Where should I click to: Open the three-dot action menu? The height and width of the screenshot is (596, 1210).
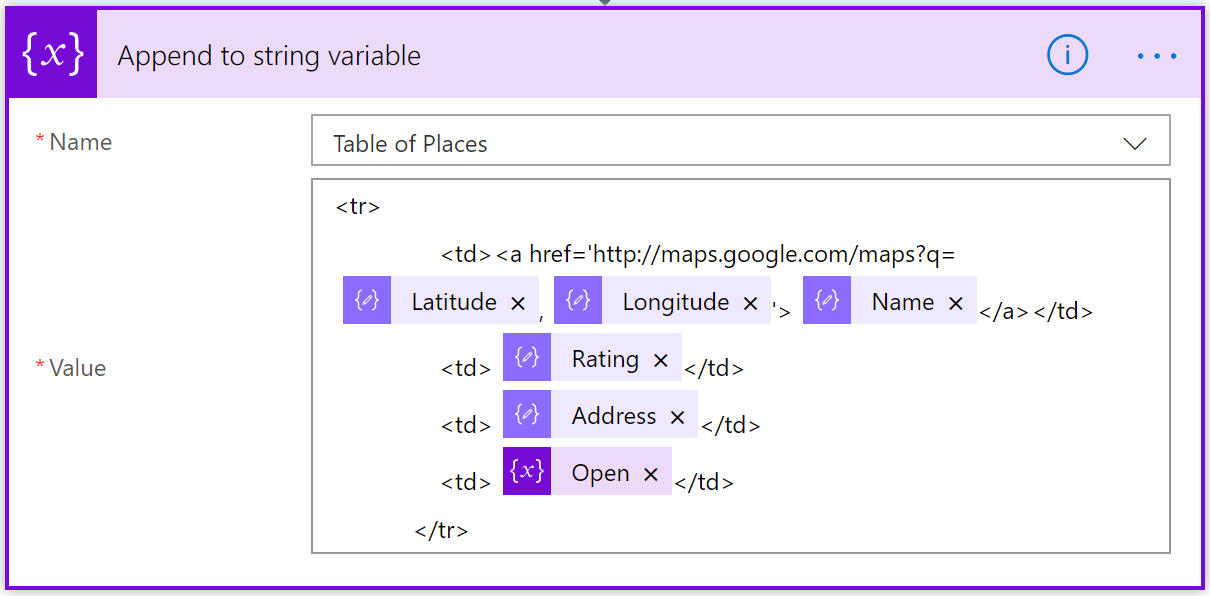point(1157,56)
